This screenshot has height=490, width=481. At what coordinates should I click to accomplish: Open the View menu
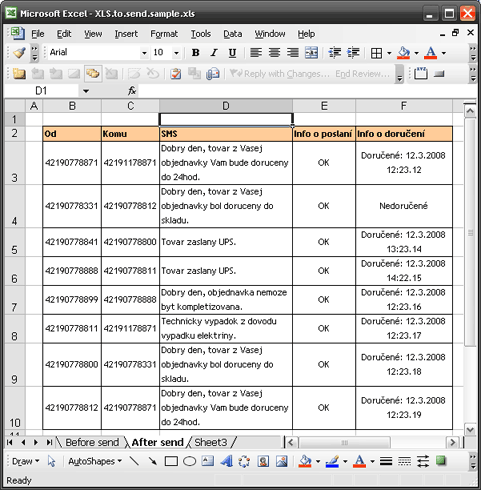point(93,34)
